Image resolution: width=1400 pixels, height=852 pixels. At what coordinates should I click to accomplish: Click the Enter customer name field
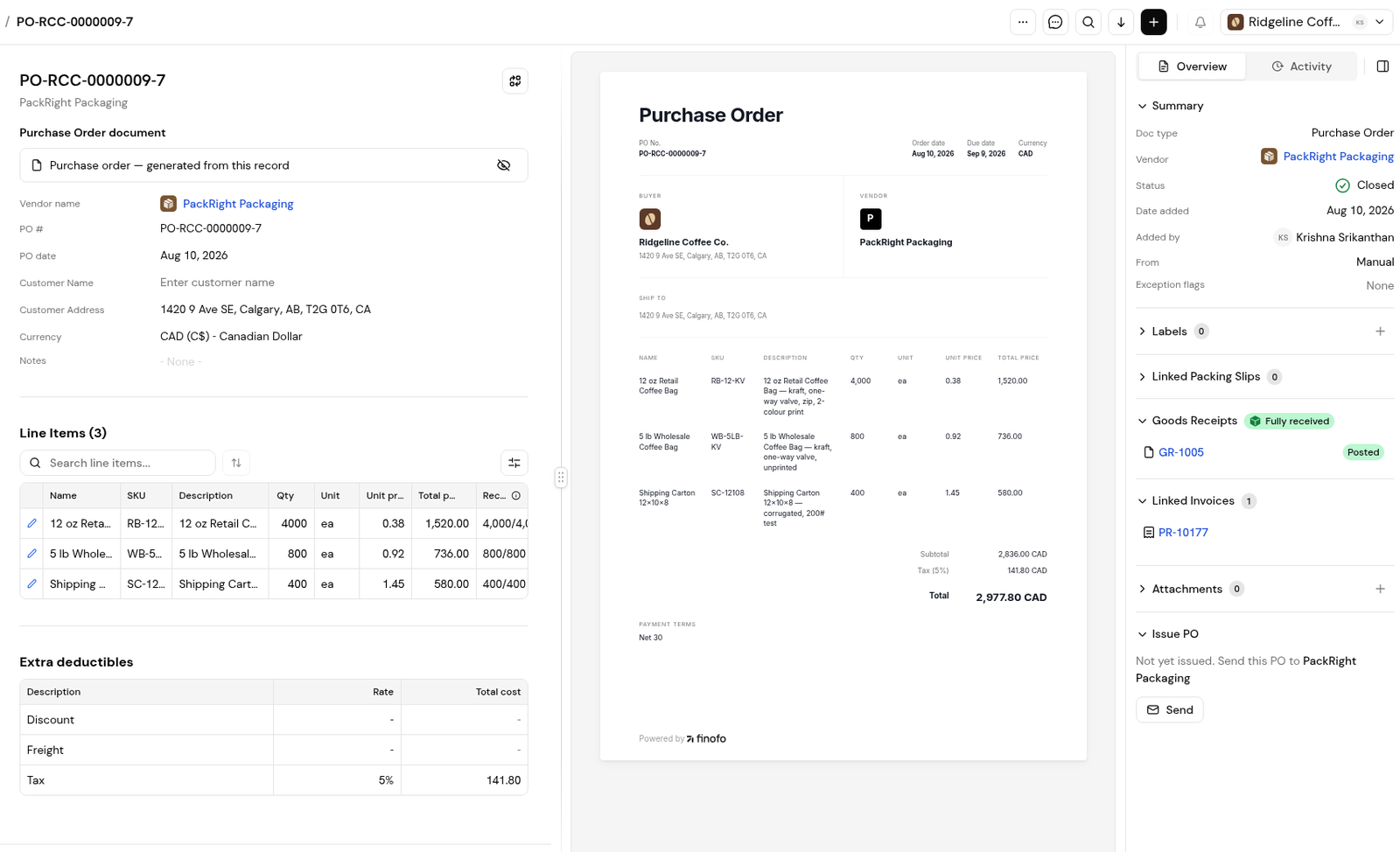[x=218, y=283]
